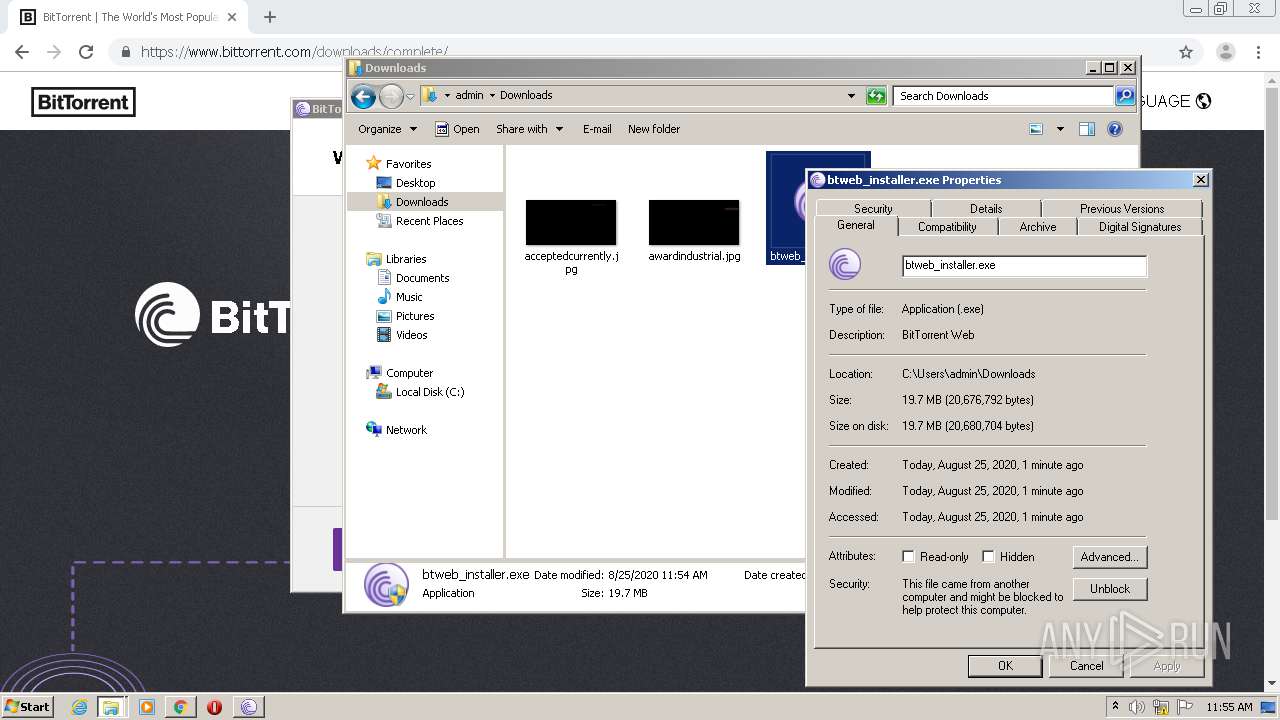1280x720 pixels.
Task: Expand breadcrumb arrow after admin
Action: pos(491,96)
